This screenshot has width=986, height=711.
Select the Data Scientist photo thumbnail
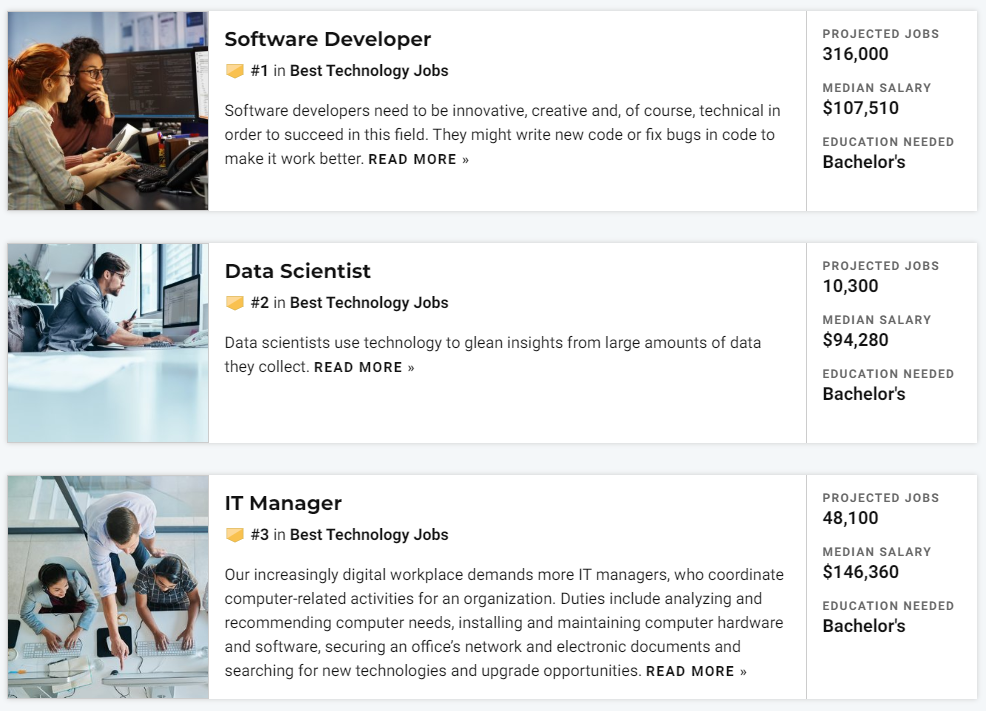point(108,343)
